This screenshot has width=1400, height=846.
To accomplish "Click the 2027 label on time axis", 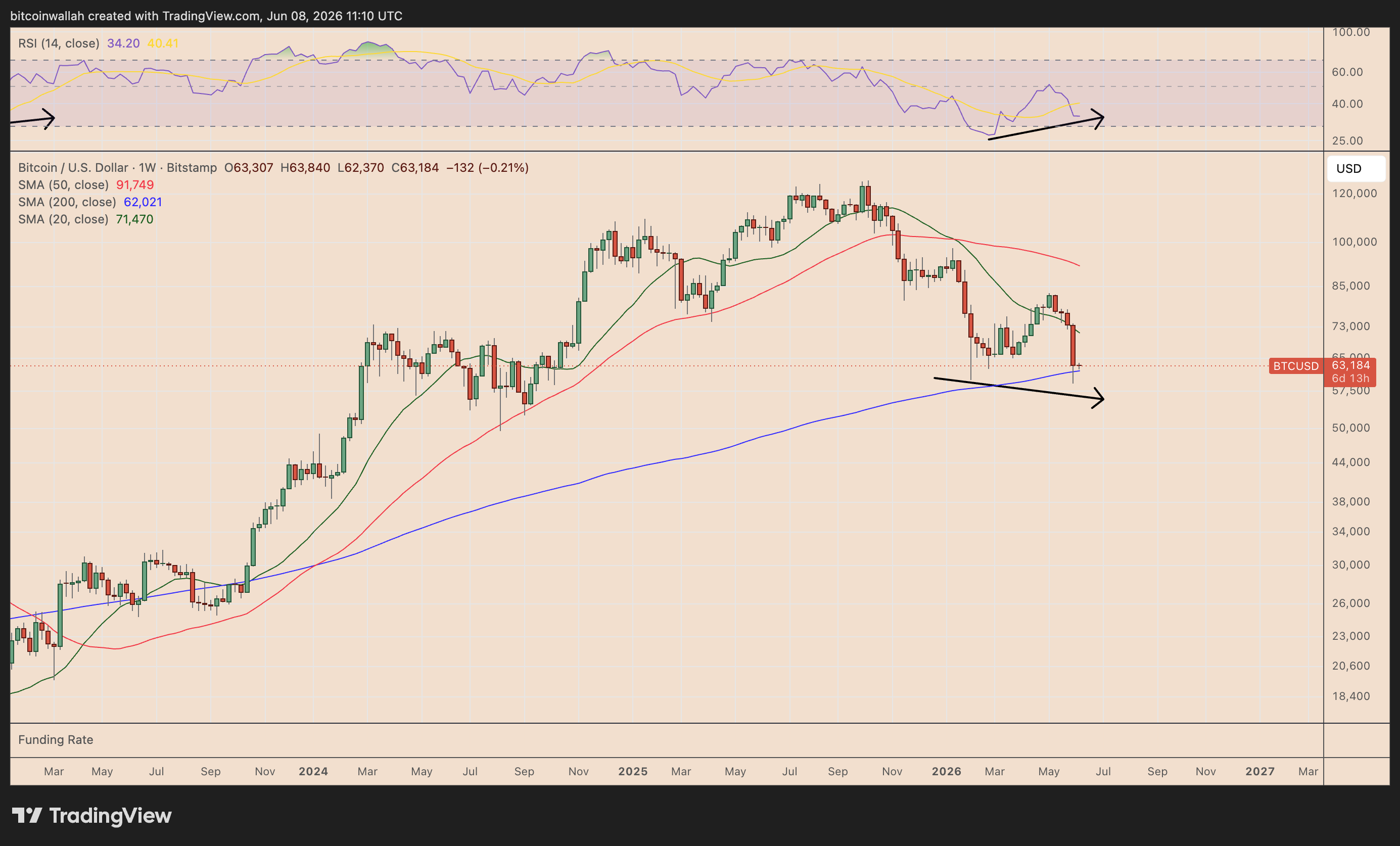I will 1260,772.
